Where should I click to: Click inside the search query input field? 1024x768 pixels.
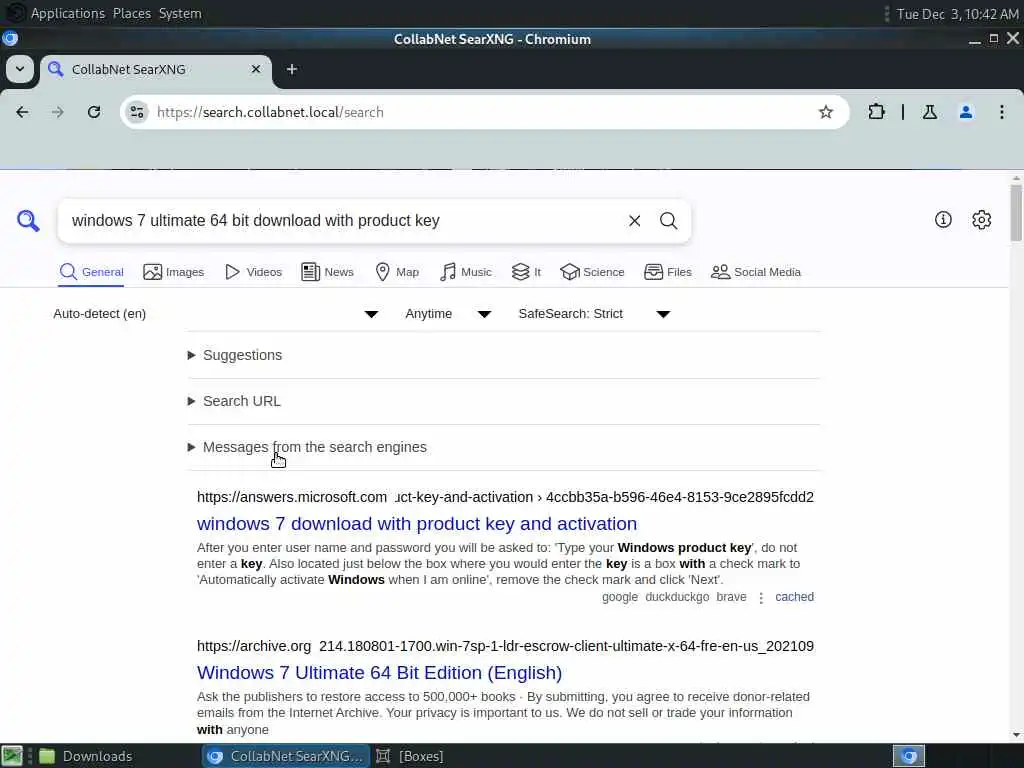pos(343,221)
